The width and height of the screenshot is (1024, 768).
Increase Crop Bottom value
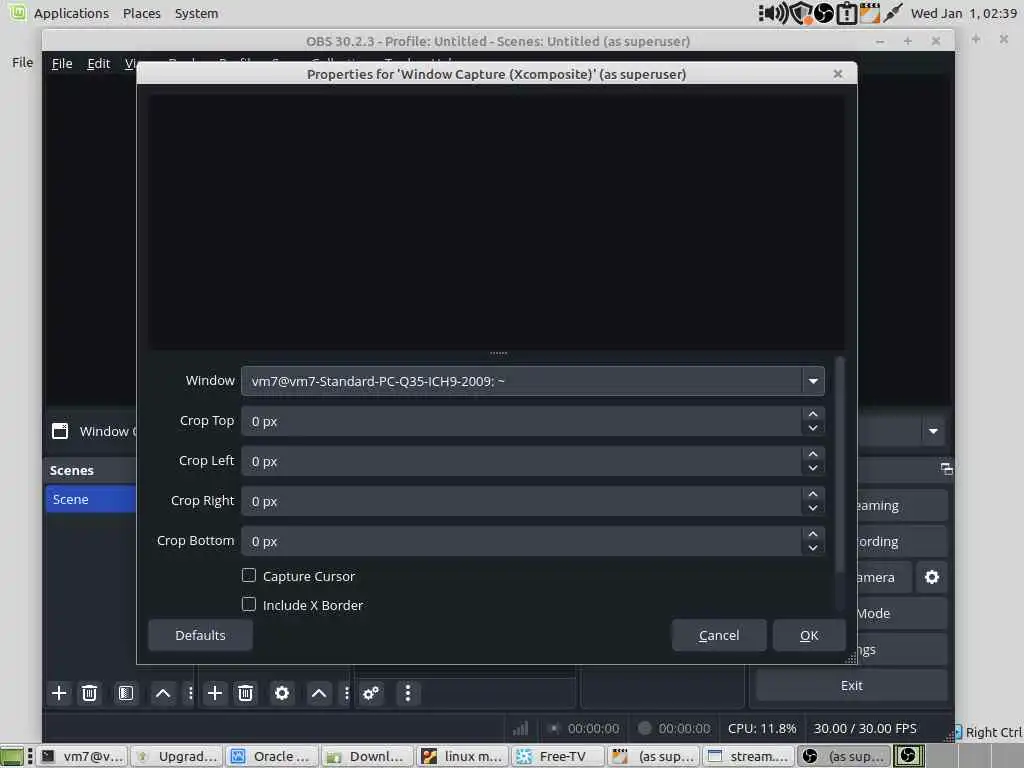coord(813,534)
